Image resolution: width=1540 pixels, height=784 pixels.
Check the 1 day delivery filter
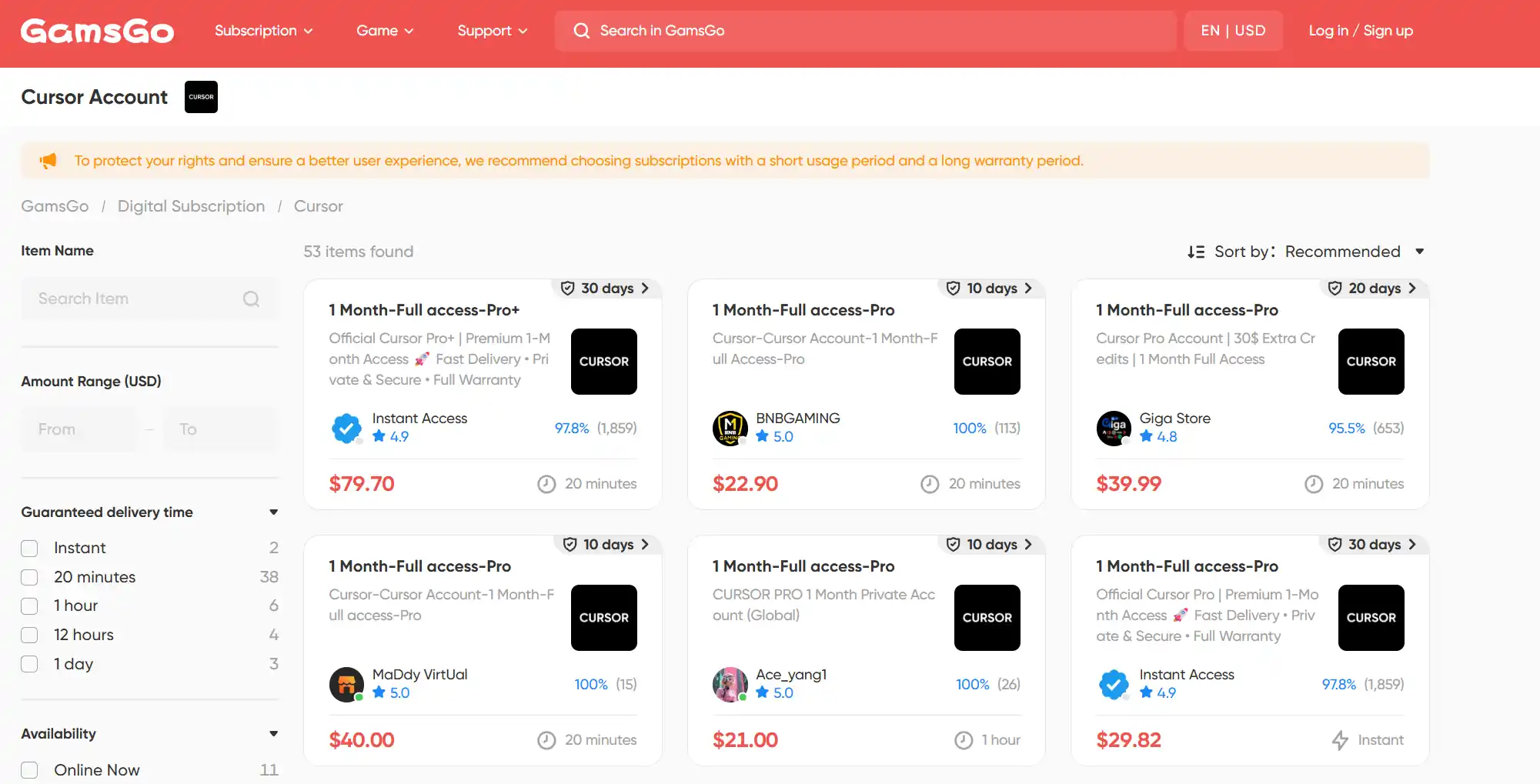coord(29,664)
